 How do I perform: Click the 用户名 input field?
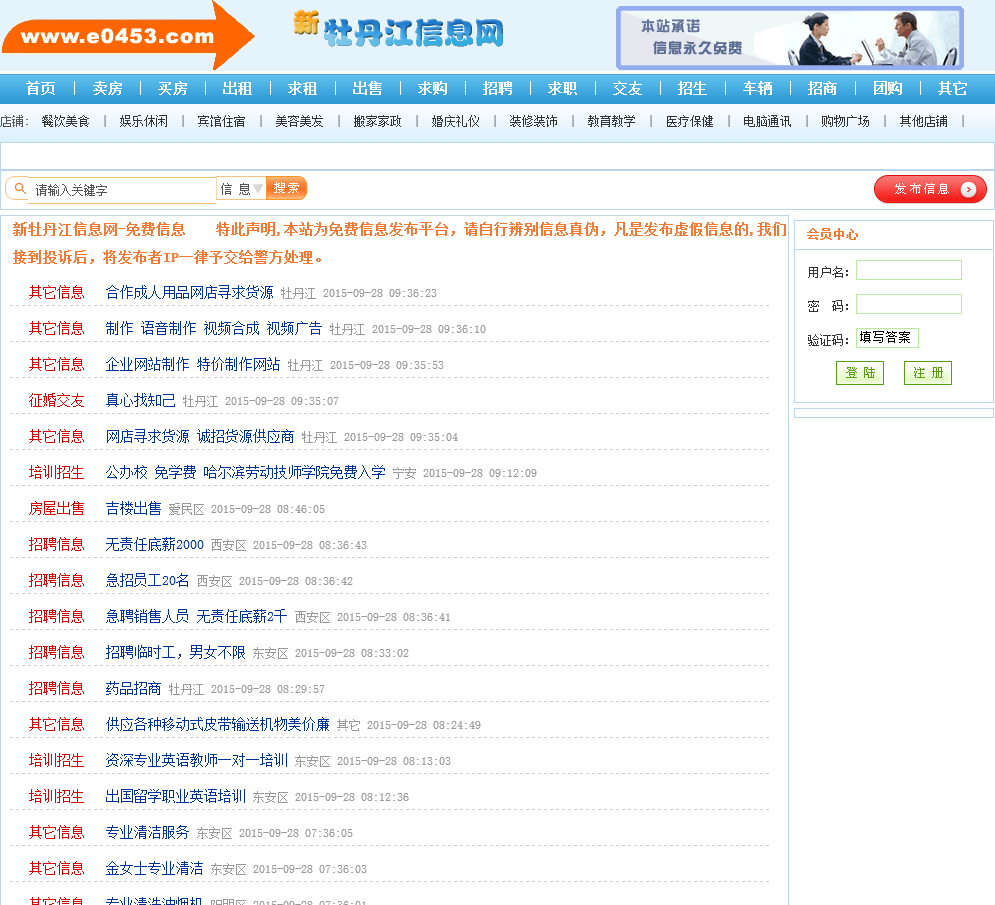click(909, 270)
